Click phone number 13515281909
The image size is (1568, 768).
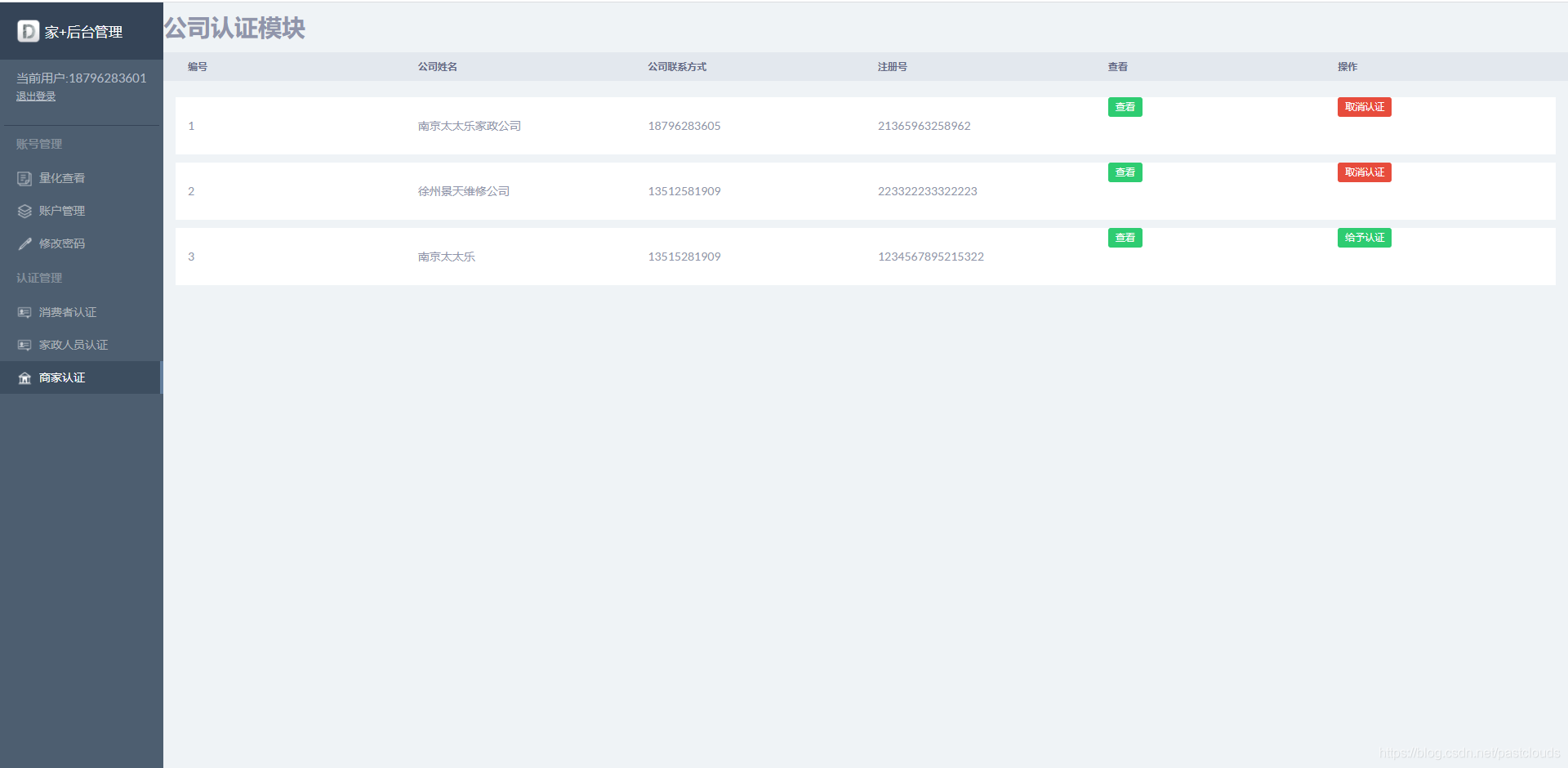[684, 257]
